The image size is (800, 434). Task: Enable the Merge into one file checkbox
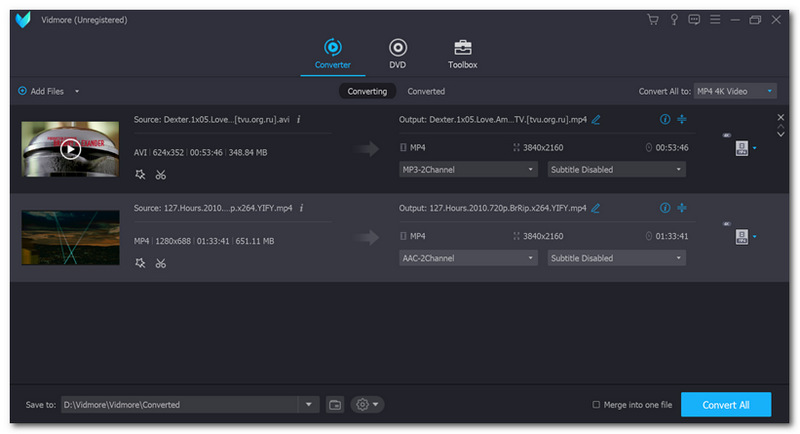(597, 404)
